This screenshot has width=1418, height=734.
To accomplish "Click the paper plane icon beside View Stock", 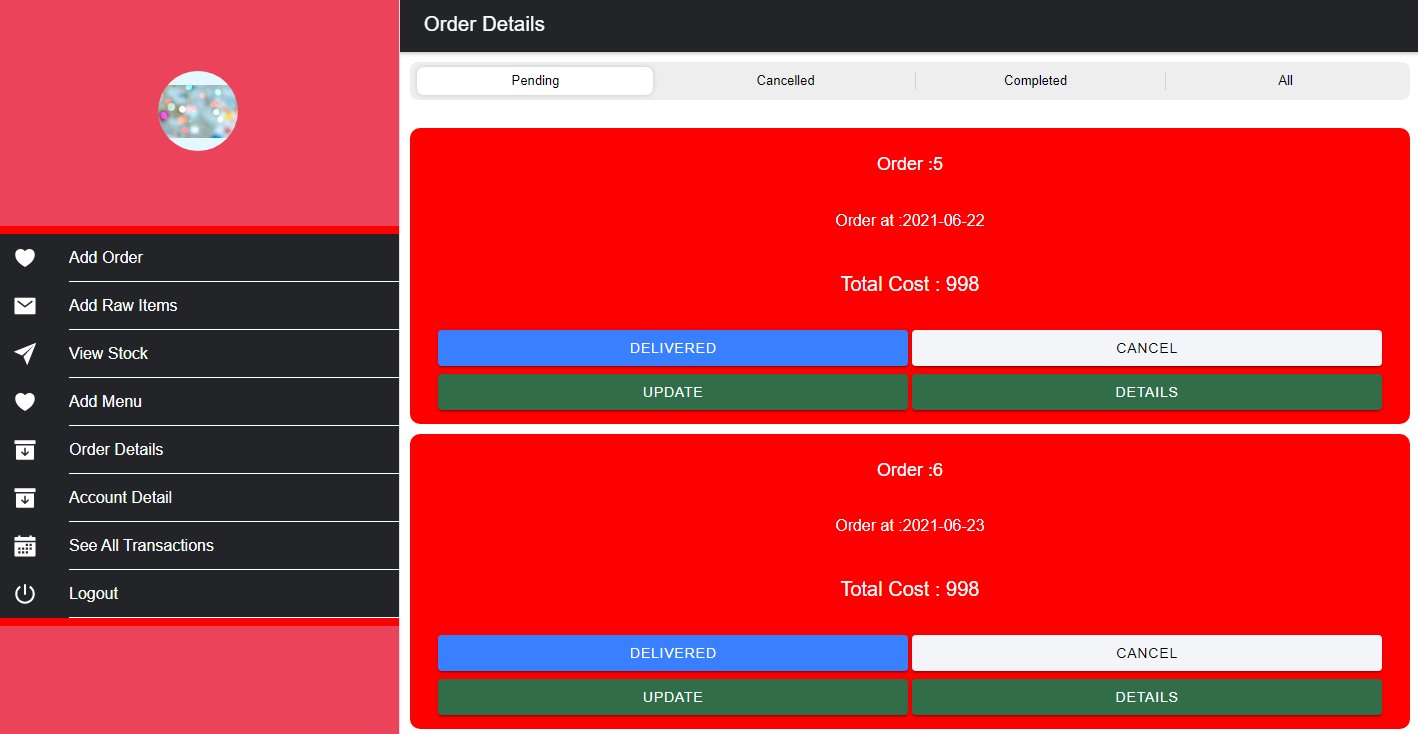I will tap(25, 354).
